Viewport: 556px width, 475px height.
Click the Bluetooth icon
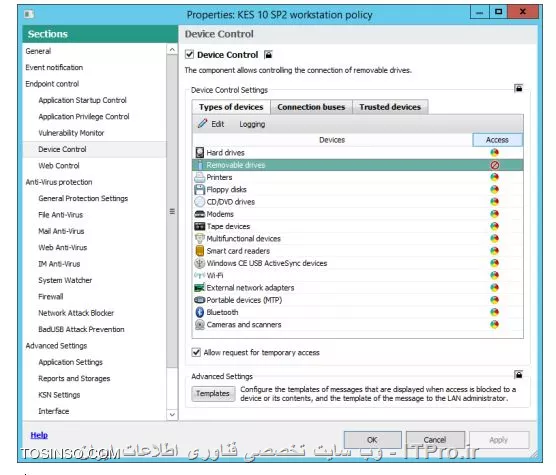[x=200, y=312]
